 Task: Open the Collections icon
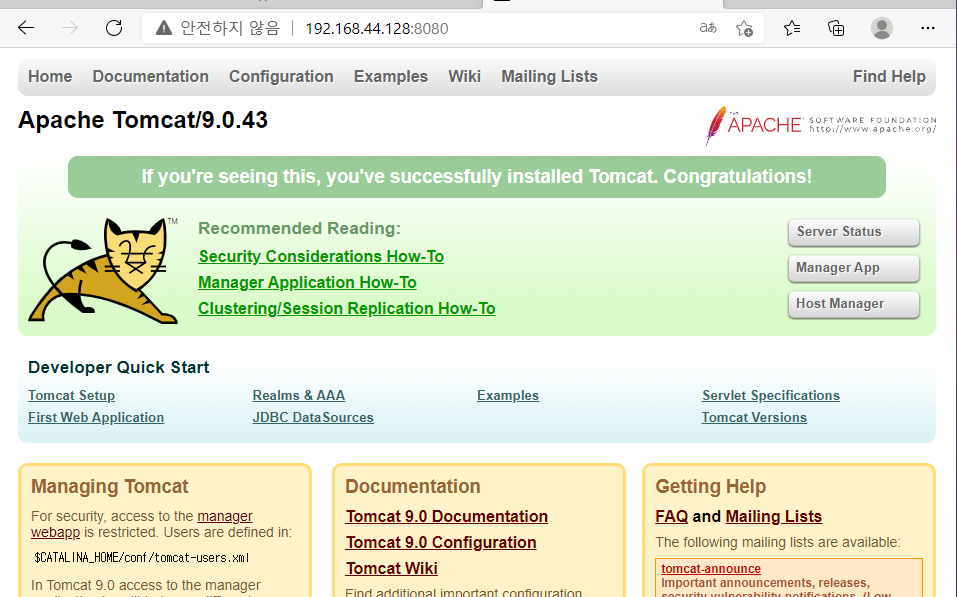coord(836,28)
